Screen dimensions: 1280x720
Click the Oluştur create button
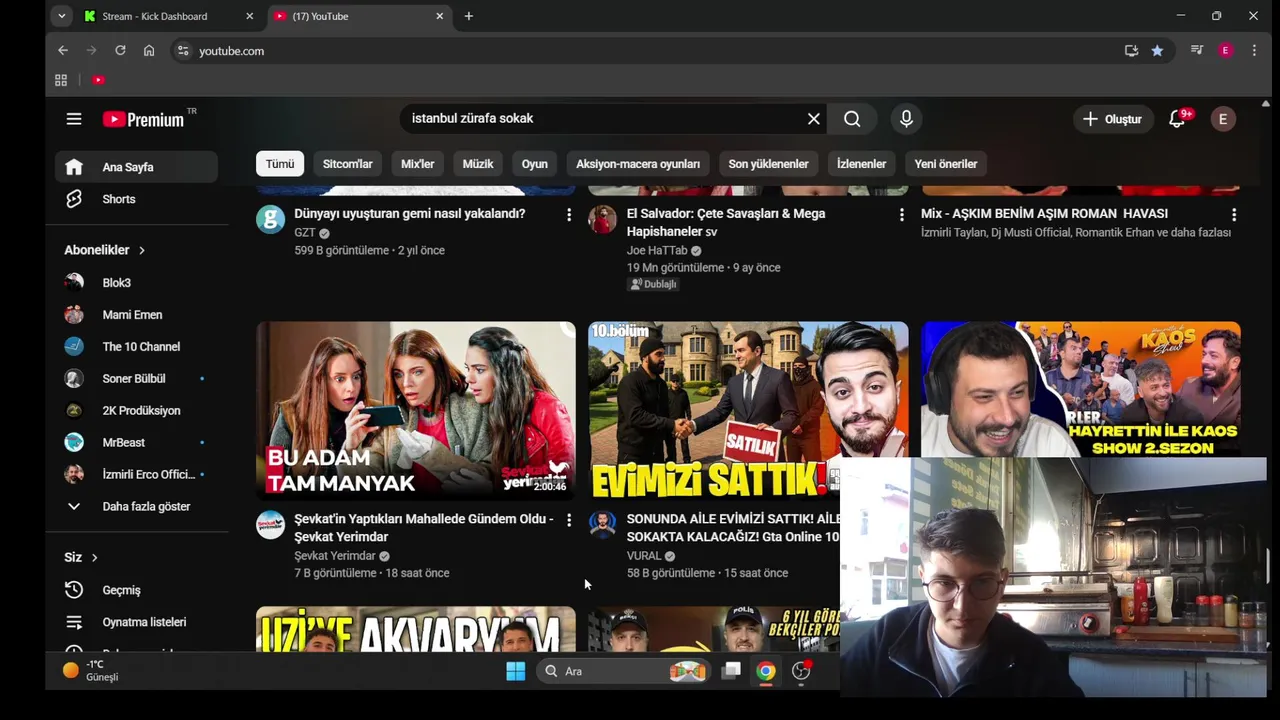coord(1112,119)
